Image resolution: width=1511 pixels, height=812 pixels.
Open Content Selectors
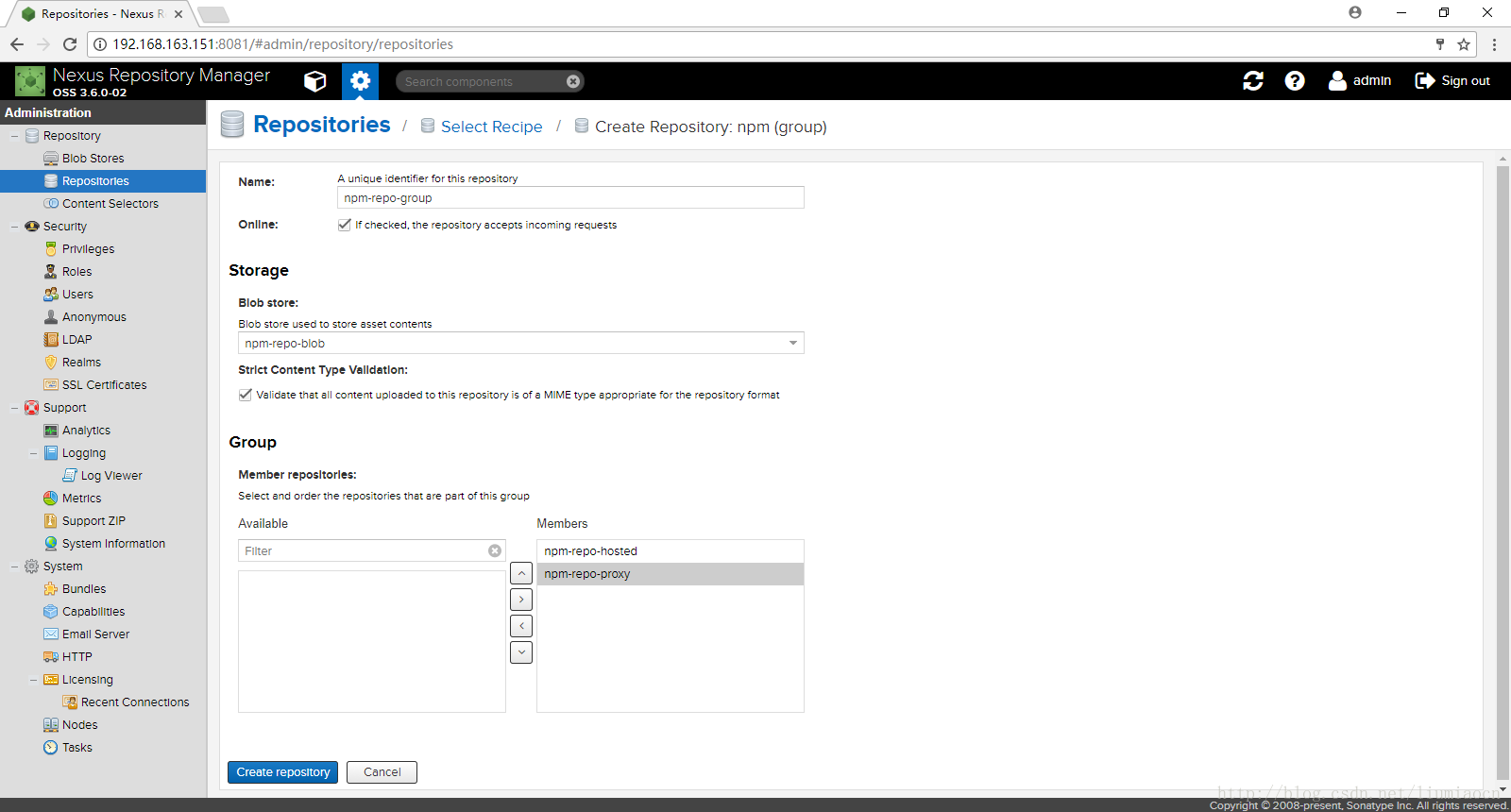tap(110, 204)
